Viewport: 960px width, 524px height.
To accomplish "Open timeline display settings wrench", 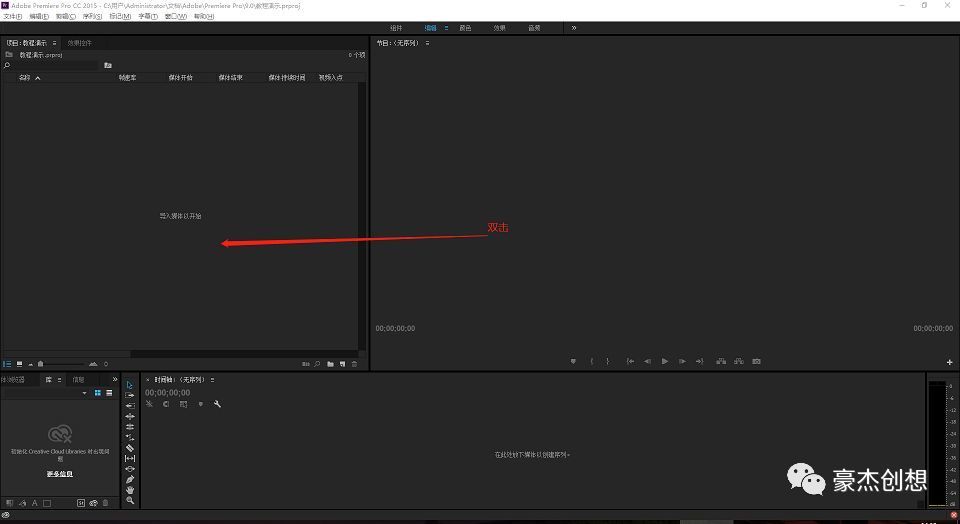I will [x=217, y=404].
